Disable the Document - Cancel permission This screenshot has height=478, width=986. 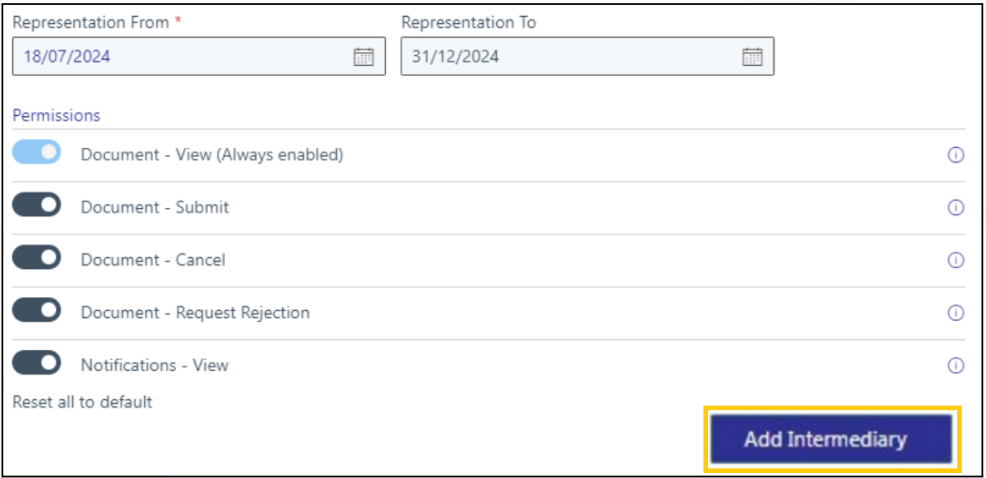click(x=37, y=259)
